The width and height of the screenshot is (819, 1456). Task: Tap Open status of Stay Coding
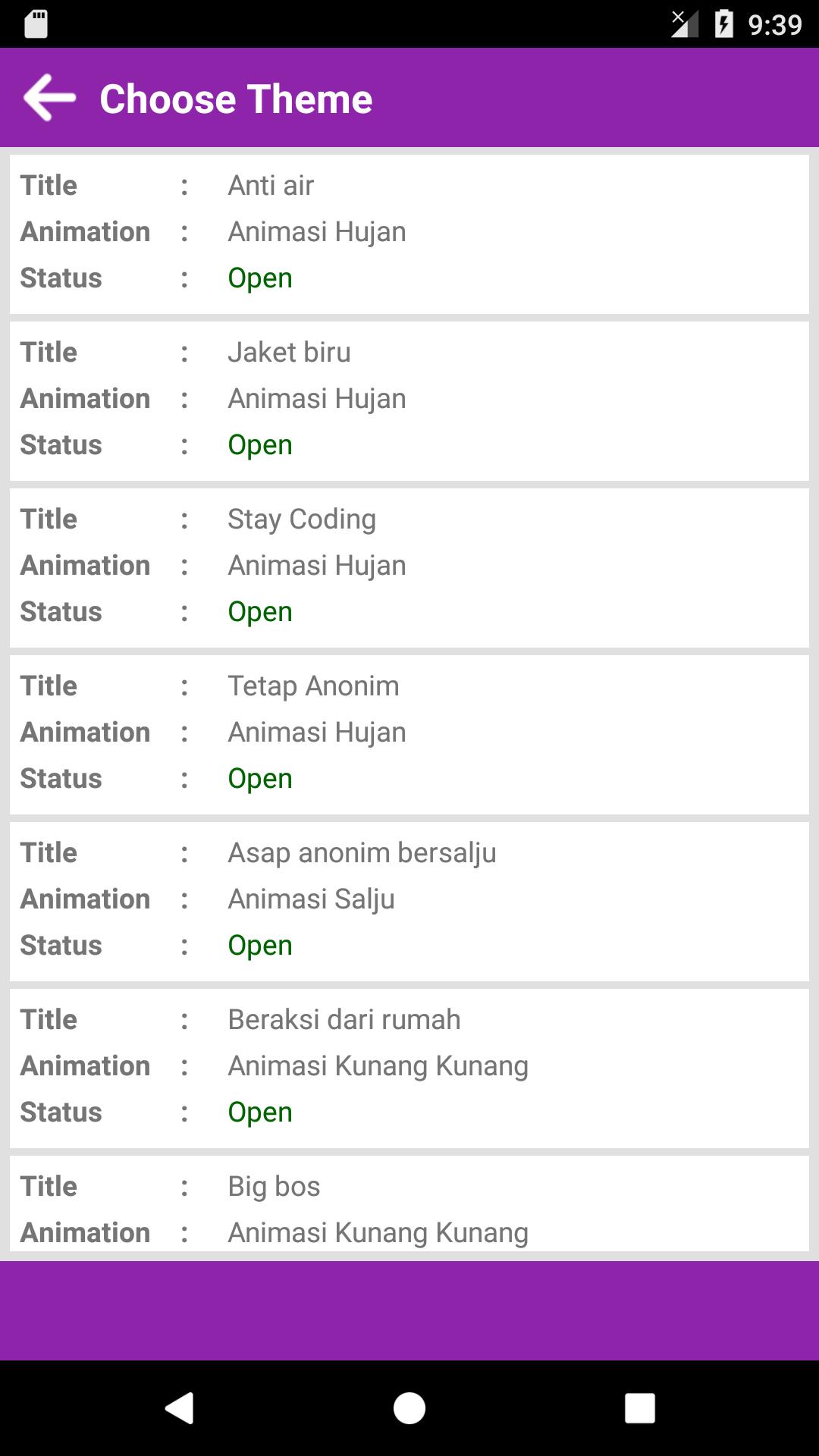tap(260, 612)
